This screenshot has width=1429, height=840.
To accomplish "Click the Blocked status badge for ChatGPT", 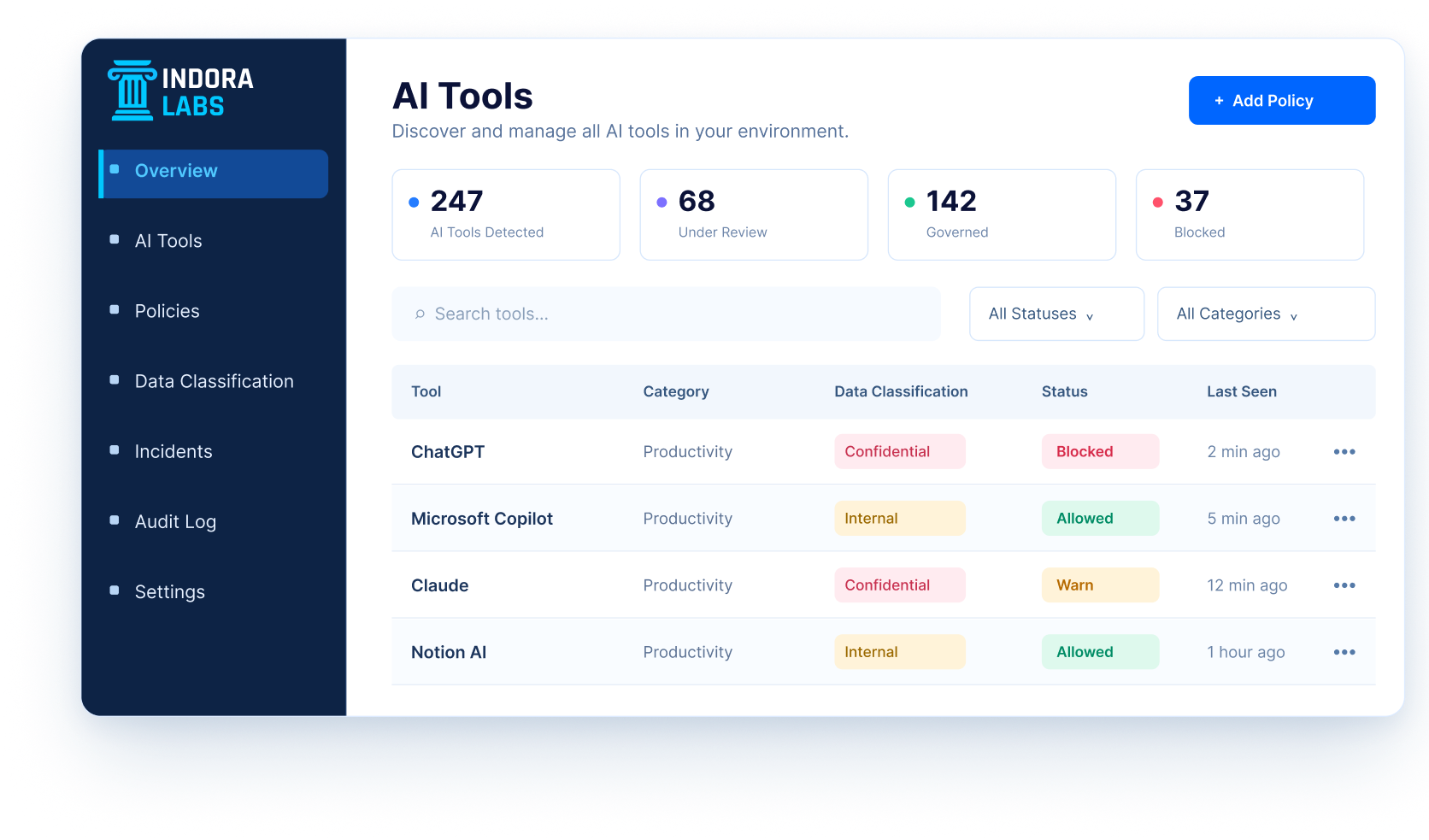I will coord(1100,451).
